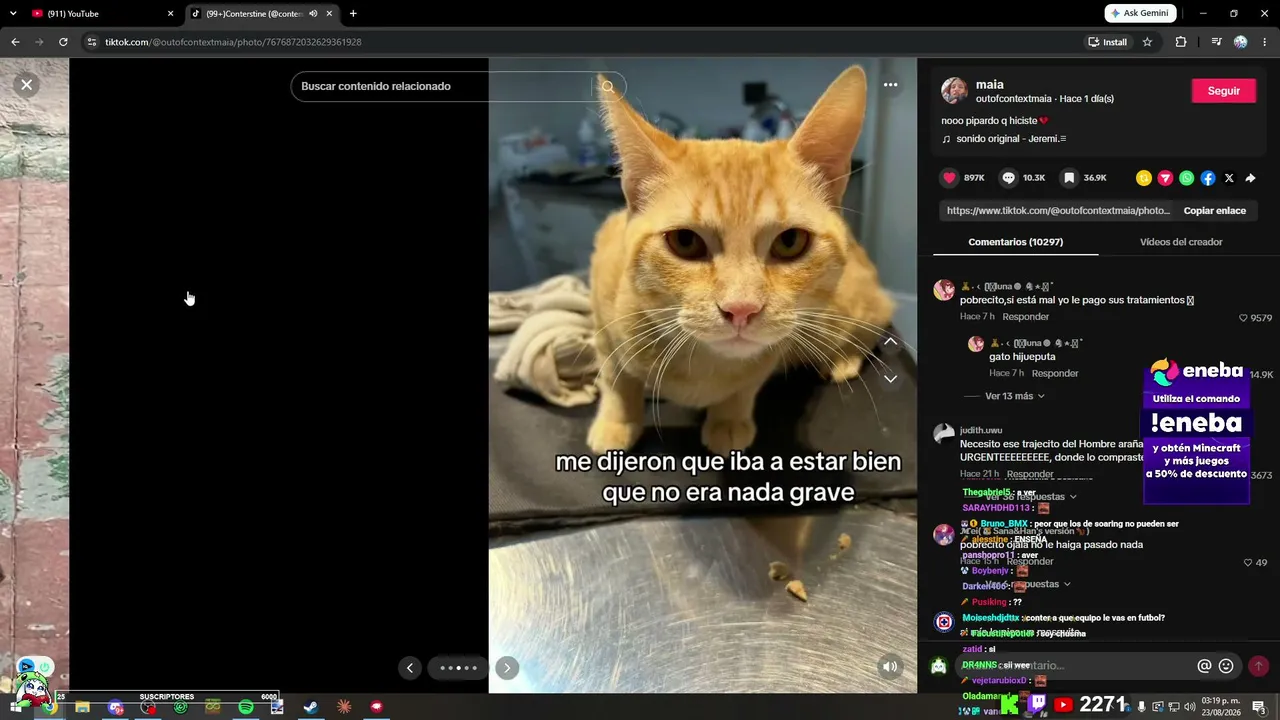The image size is (1280, 720).
Task: Share the post to WhatsApp
Action: [1187, 178]
